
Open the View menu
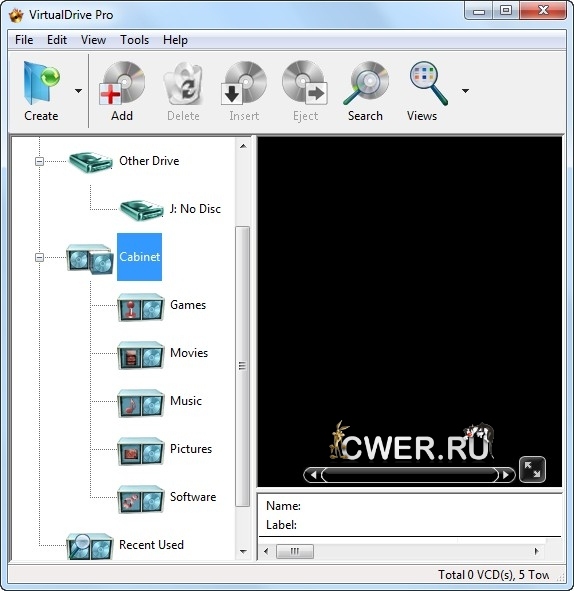coord(93,40)
